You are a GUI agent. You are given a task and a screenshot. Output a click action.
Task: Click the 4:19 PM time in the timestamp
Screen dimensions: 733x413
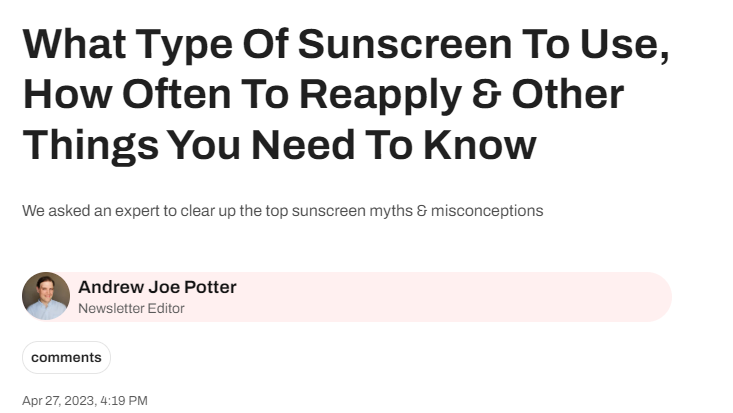click(x=124, y=400)
